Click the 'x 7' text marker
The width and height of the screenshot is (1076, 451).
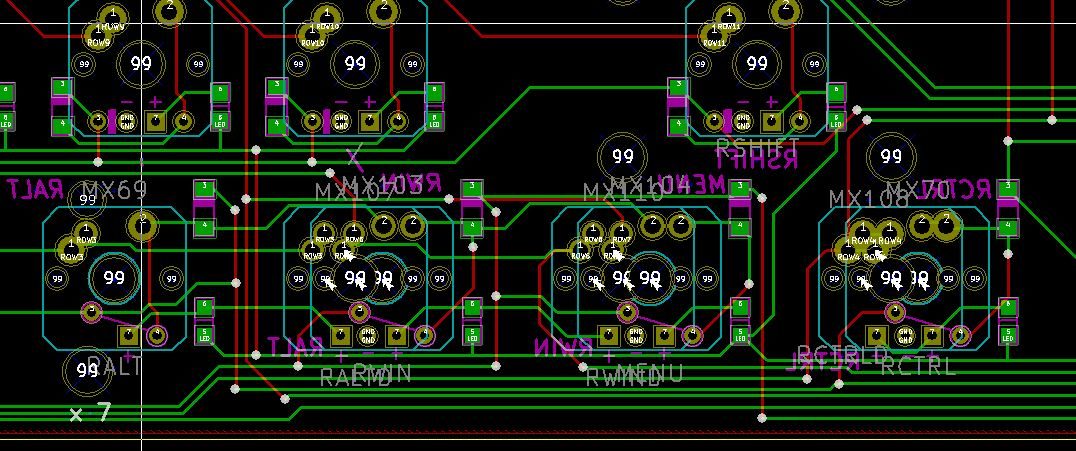[91, 413]
